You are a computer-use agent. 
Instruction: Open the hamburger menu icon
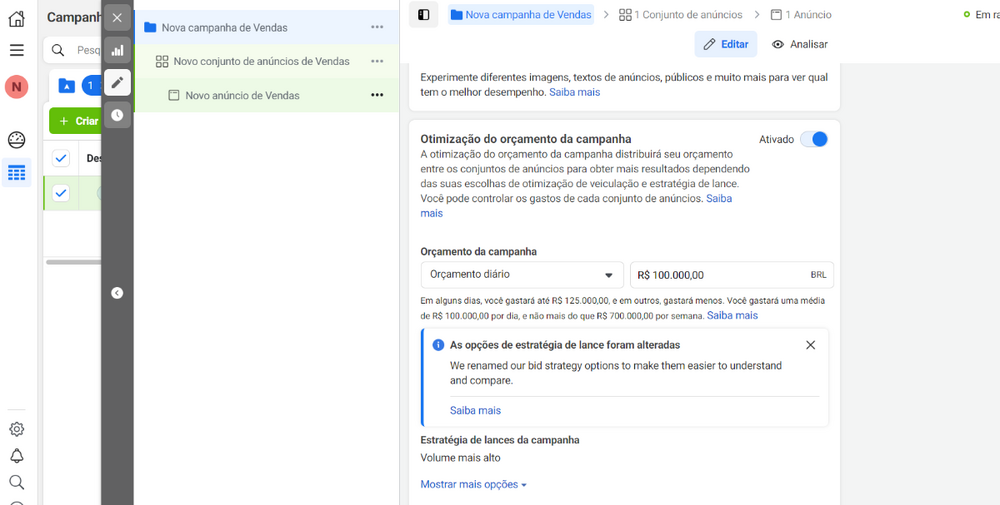click(x=17, y=50)
